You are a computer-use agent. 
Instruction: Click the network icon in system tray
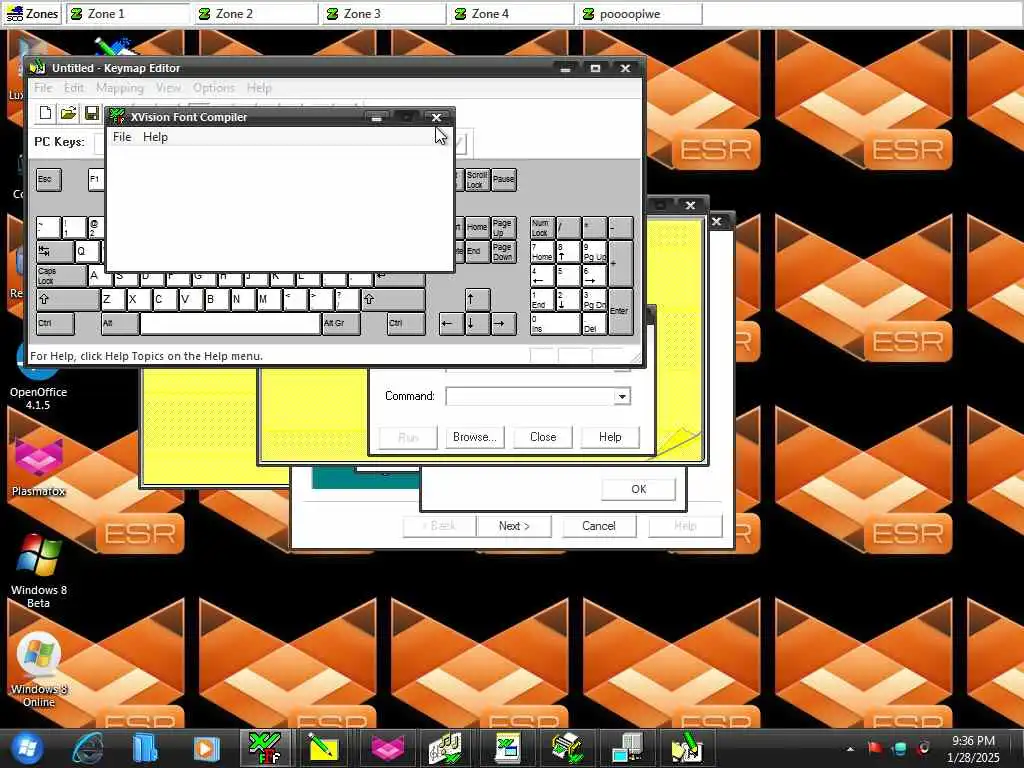pyautogui.click(x=899, y=748)
